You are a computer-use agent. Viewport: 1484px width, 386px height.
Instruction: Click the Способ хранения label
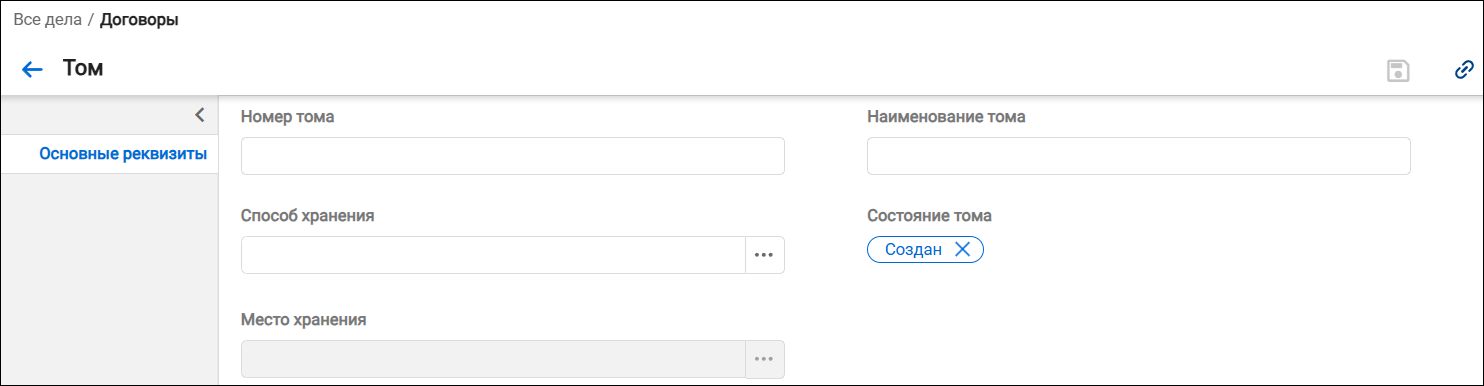click(308, 216)
